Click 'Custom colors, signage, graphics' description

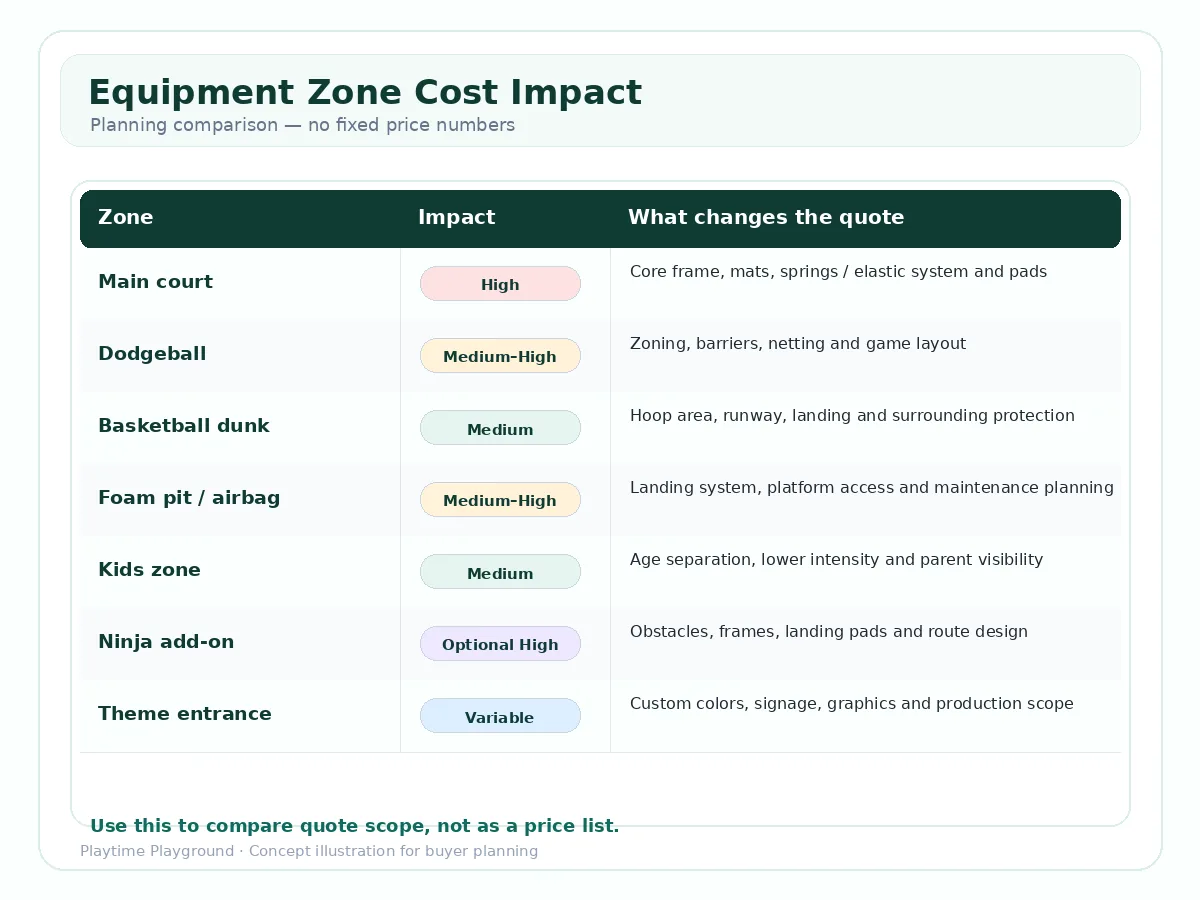click(x=852, y=703)
